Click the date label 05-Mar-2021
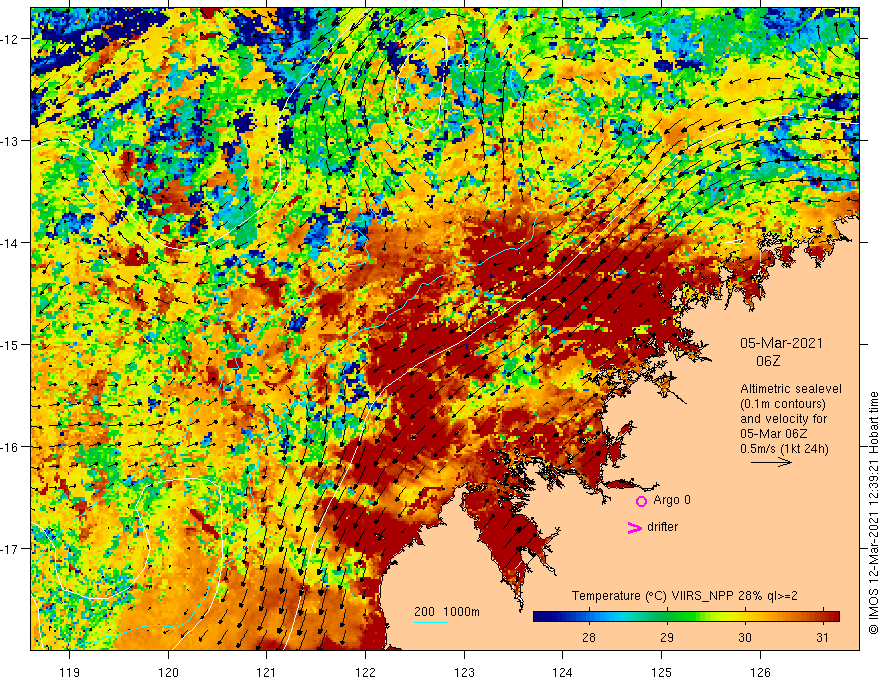The height and width of the screenshot is (680, 880). tap(781, 343)
